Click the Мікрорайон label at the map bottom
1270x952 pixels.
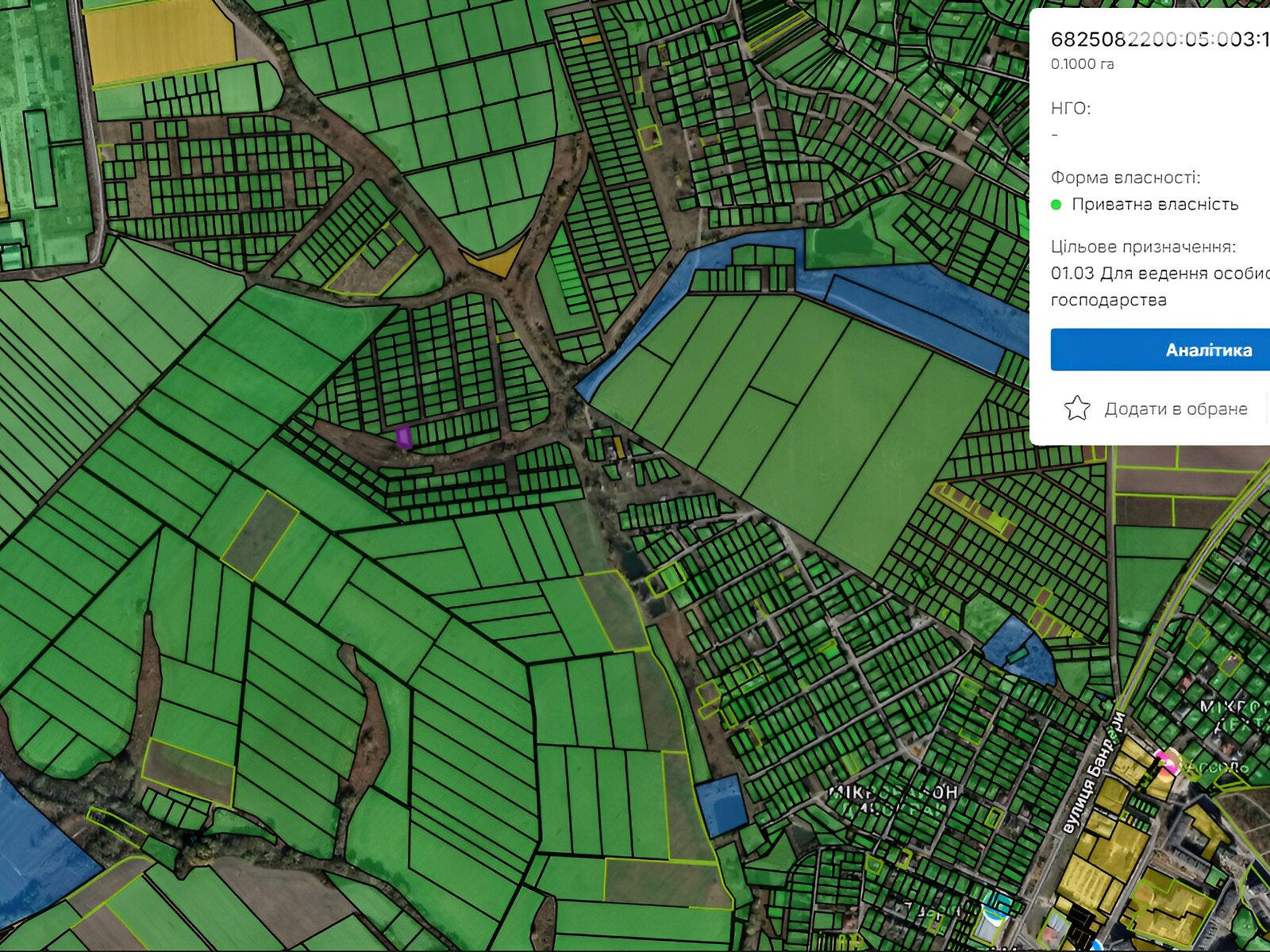pyautogui.click(x=893, y=793)
